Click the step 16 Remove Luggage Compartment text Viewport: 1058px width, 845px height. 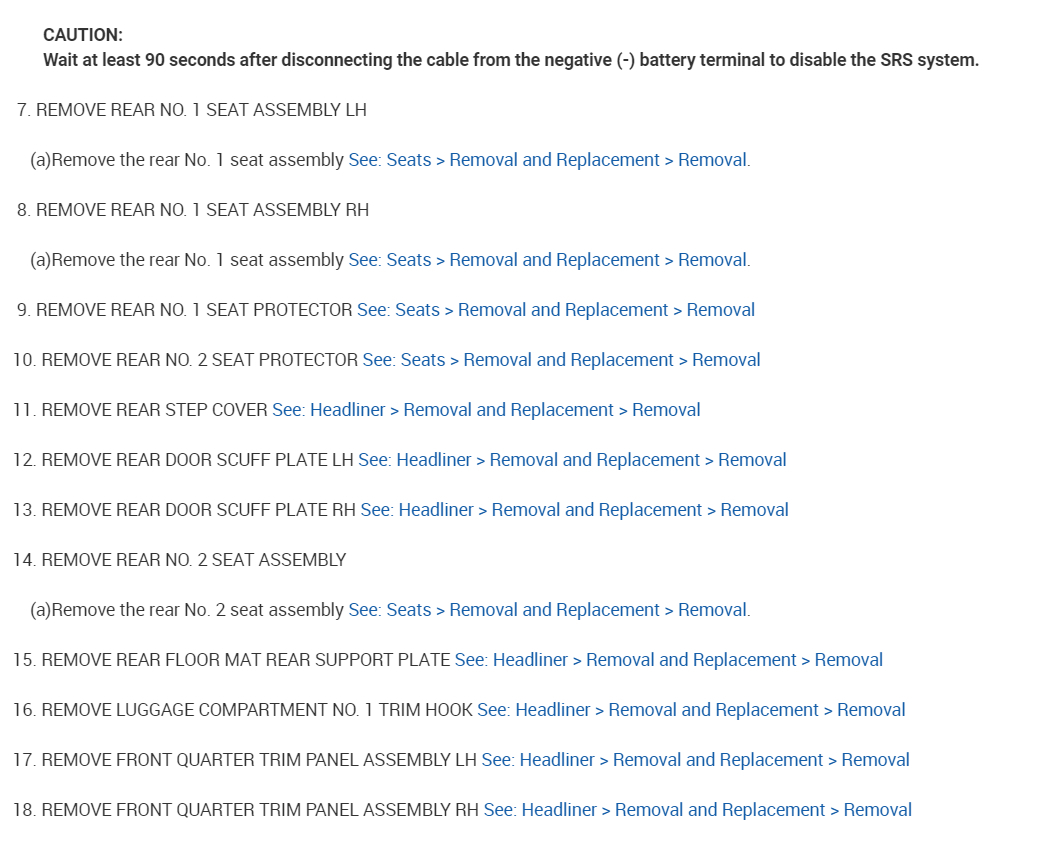click(243, 710)
